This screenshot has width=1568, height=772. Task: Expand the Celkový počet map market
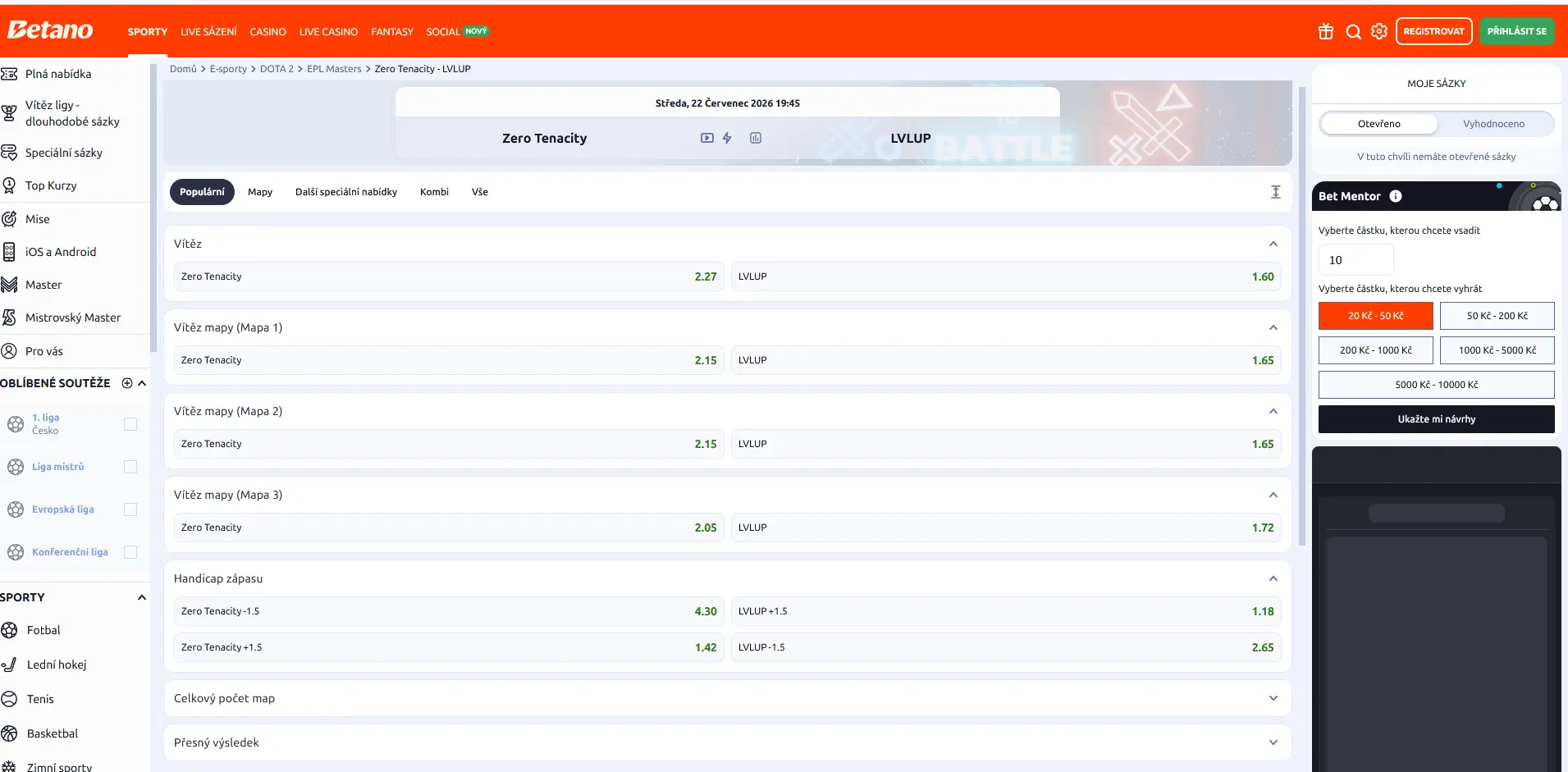pos(1273,698)
